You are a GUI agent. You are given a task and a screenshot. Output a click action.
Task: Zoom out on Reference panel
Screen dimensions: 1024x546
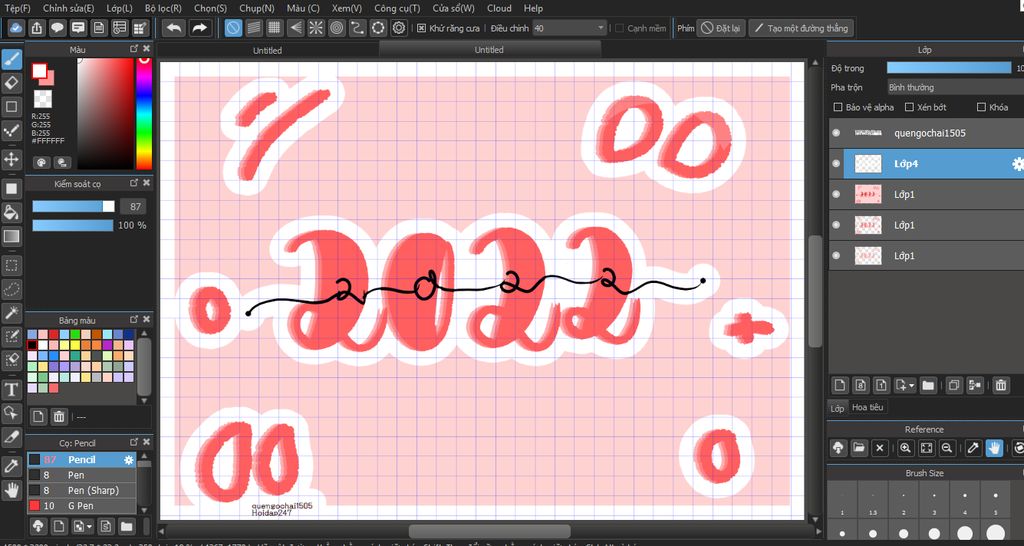coord(947,448)
